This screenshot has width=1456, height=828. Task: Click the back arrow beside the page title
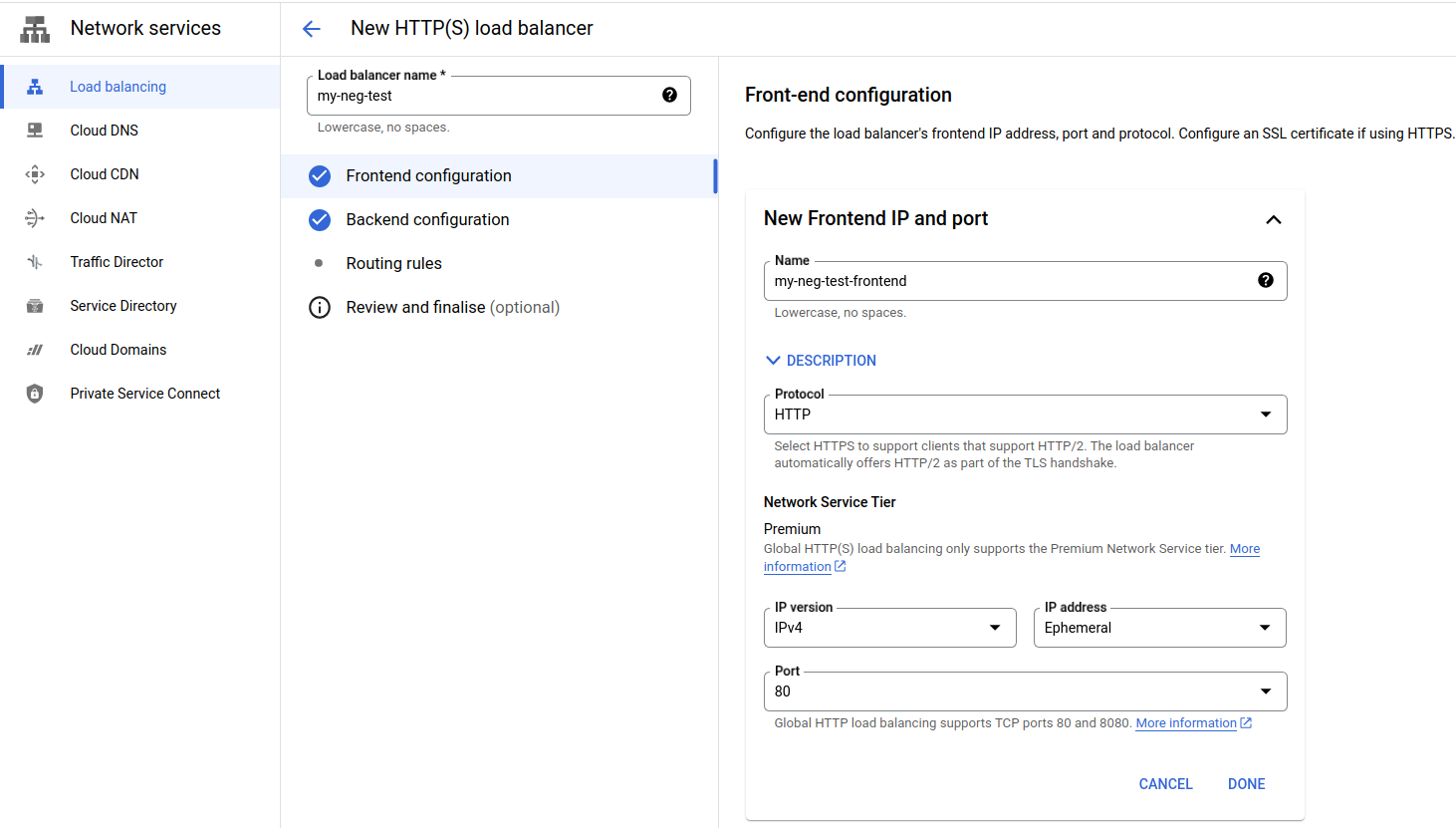[x=311, y=29]
